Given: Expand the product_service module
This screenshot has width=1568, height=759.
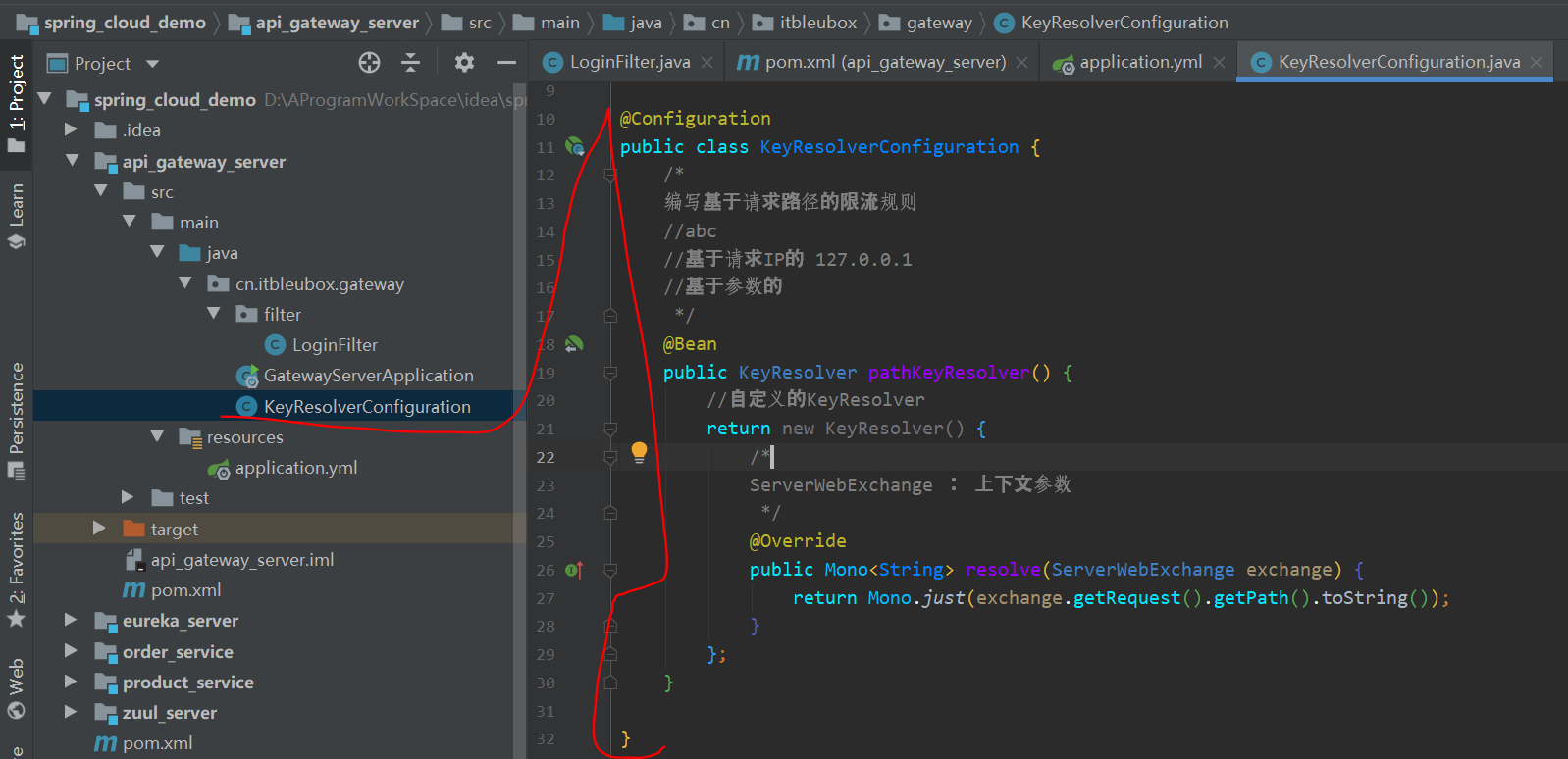Looking at the screenshot, I should 71,681.
